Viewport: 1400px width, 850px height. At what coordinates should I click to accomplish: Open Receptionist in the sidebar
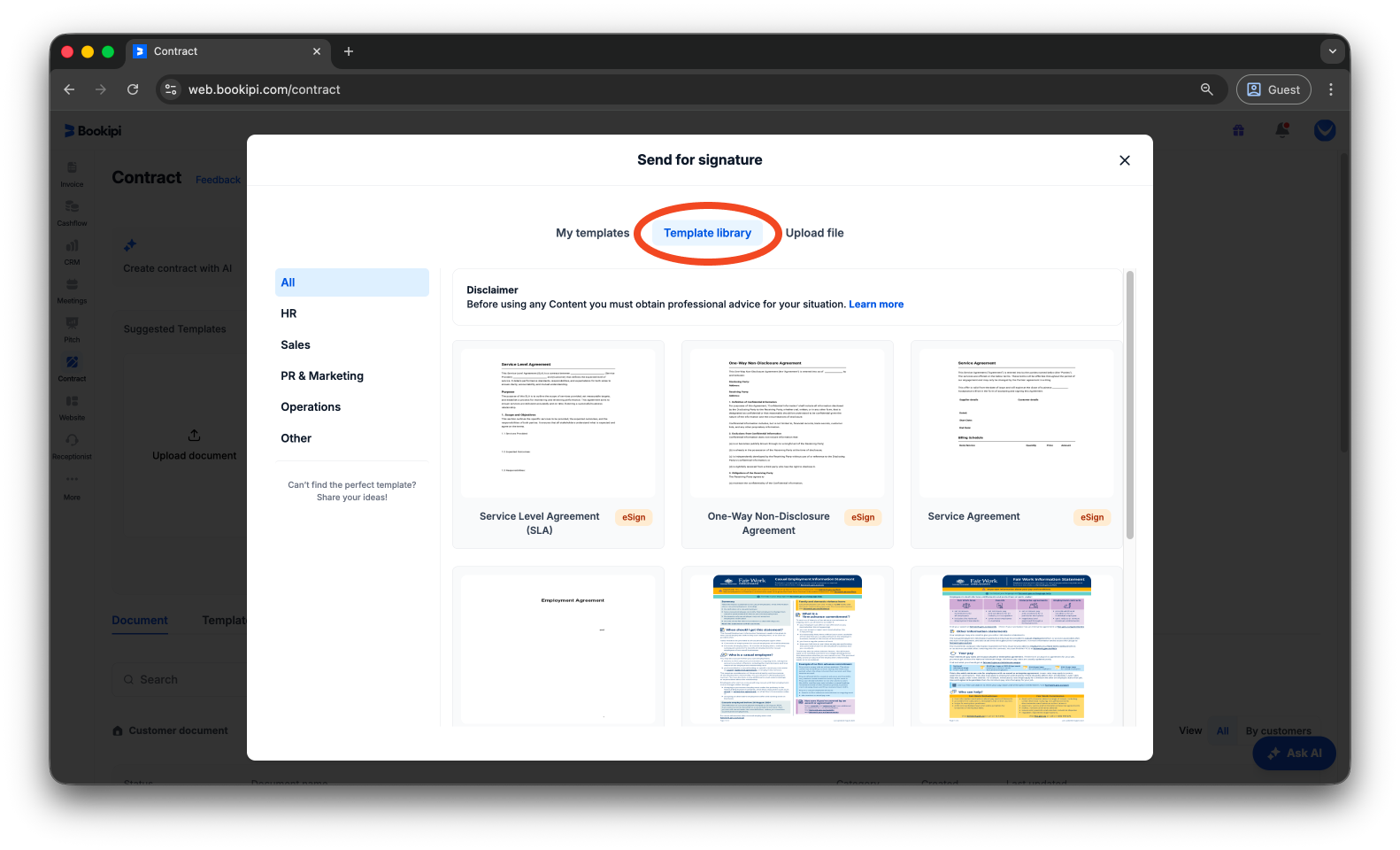(x=72, y=447)
